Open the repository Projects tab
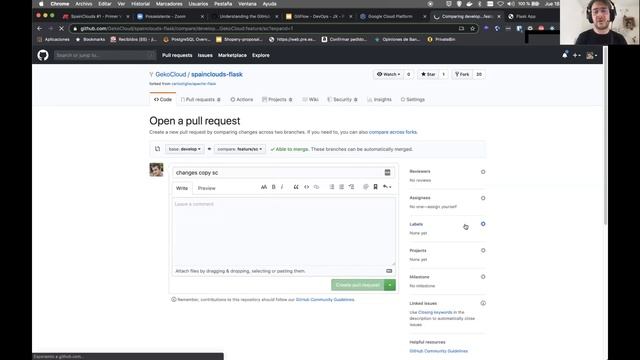The image size is (640, 360). pyautogui.click(x=277, y=100)
